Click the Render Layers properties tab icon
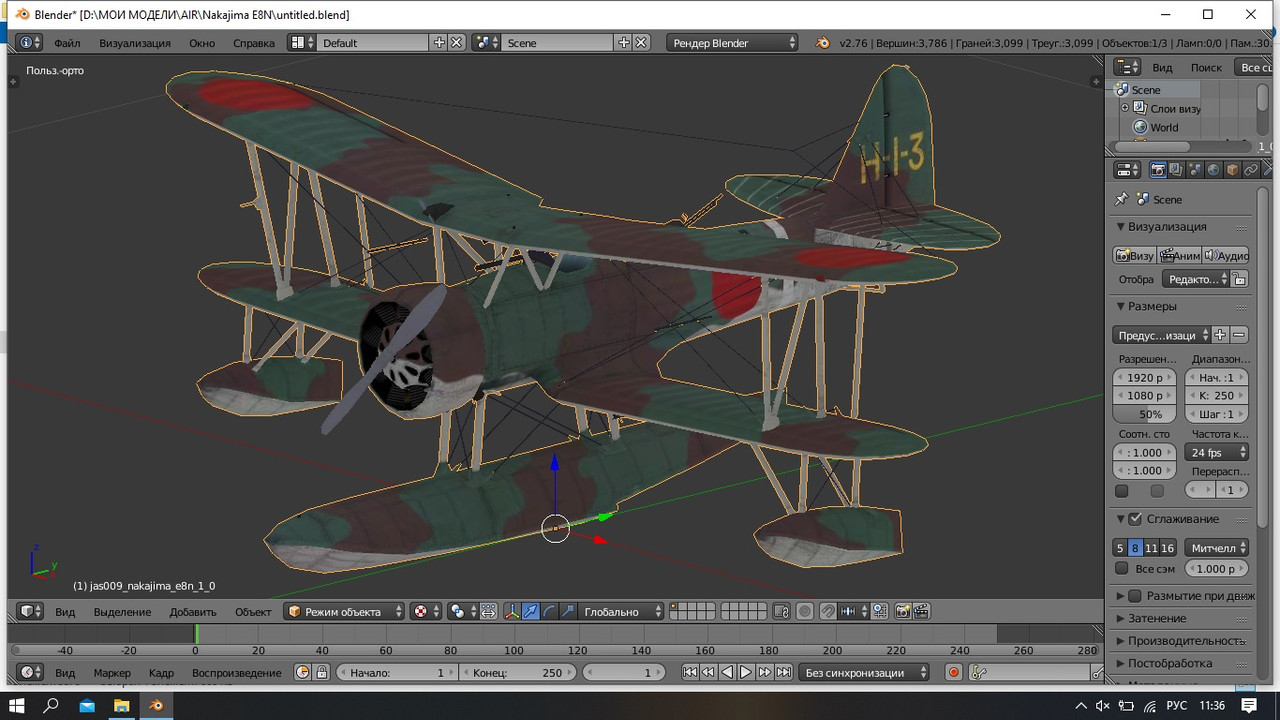Screen dimensions: 1280x720 pyautogui.click(x=1176, y=170)
